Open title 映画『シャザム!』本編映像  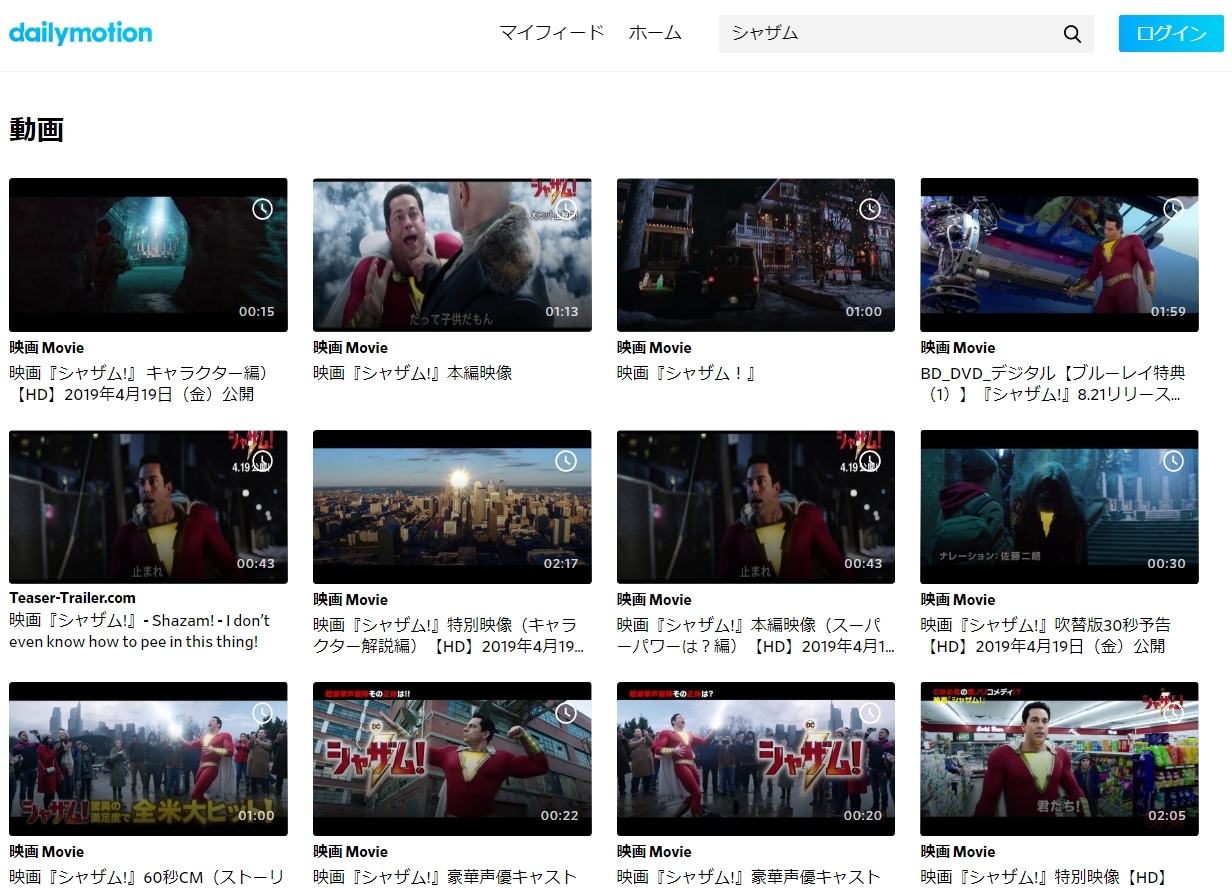(x=413, y=373)
